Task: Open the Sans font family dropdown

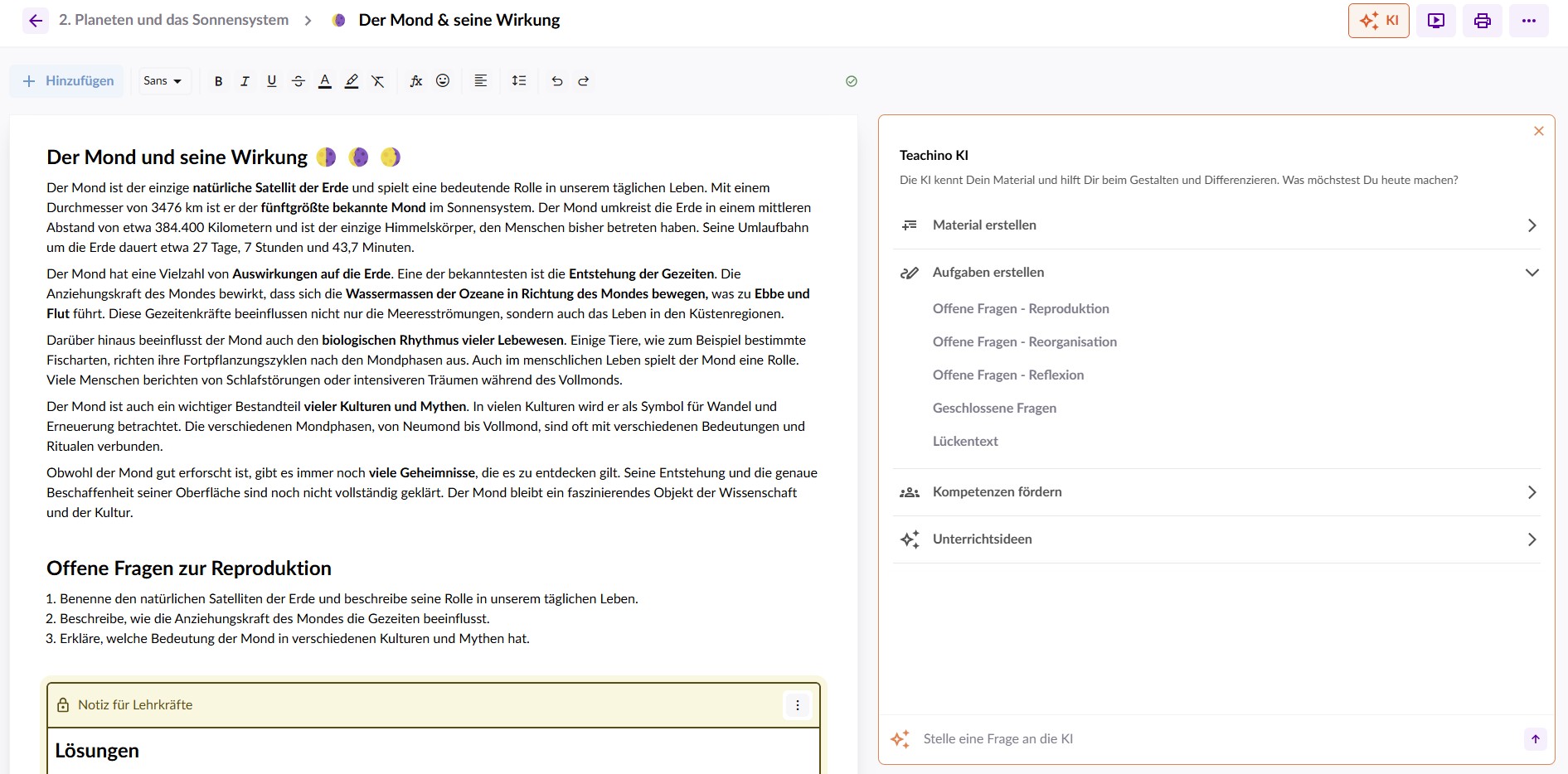Action: [x=163, y=80]
